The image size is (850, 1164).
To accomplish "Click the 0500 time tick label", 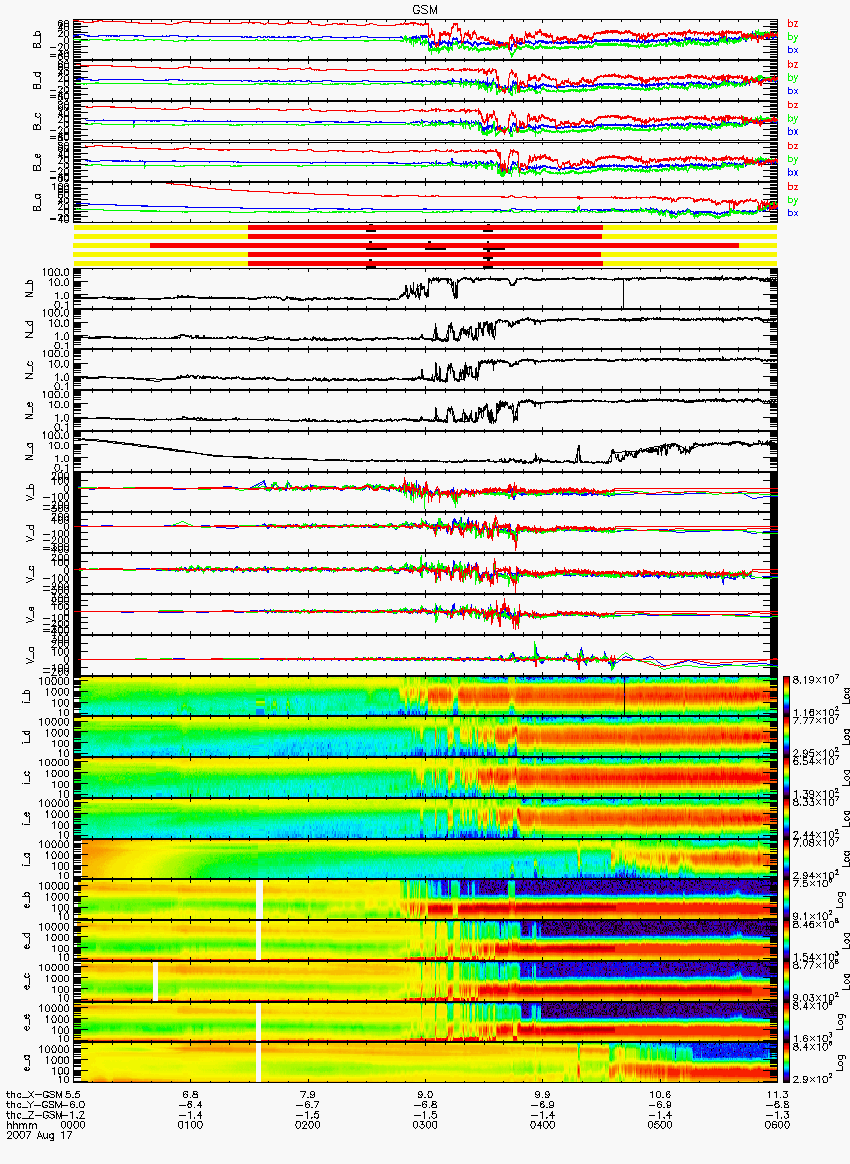I will 659,1125.
